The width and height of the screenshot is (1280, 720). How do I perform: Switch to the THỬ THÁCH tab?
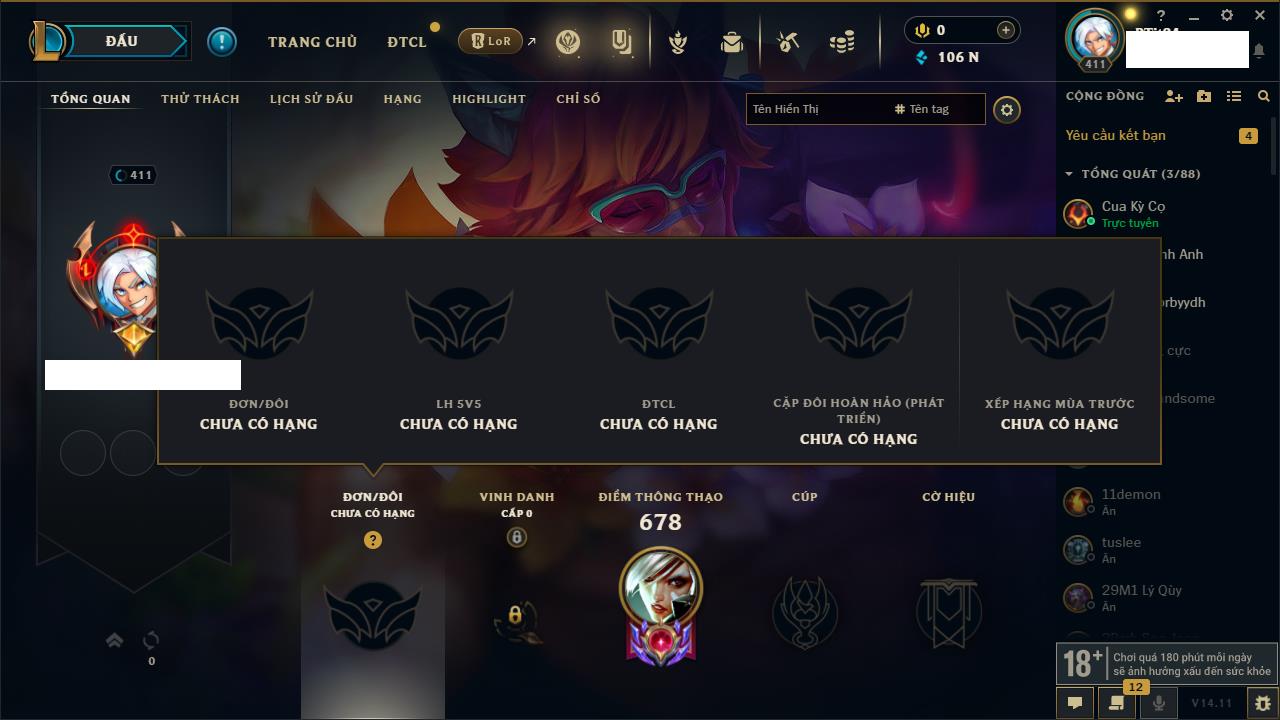coord(200,99)
